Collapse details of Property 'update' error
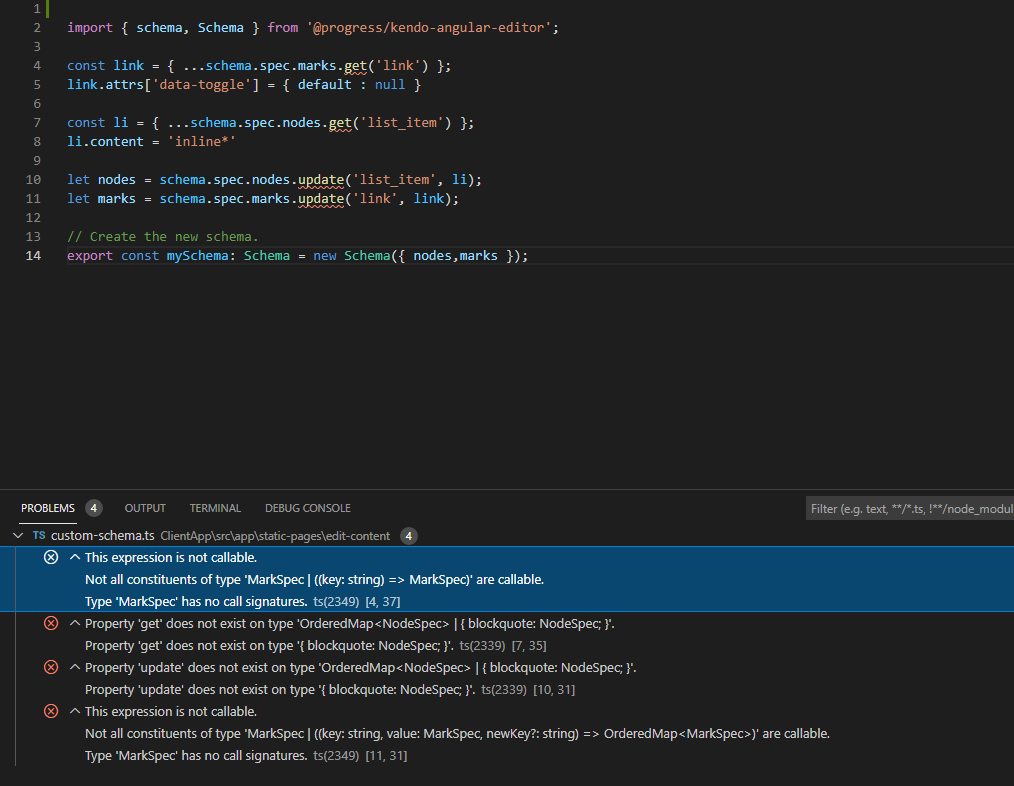1014x786 pixels. coord(75,667)
